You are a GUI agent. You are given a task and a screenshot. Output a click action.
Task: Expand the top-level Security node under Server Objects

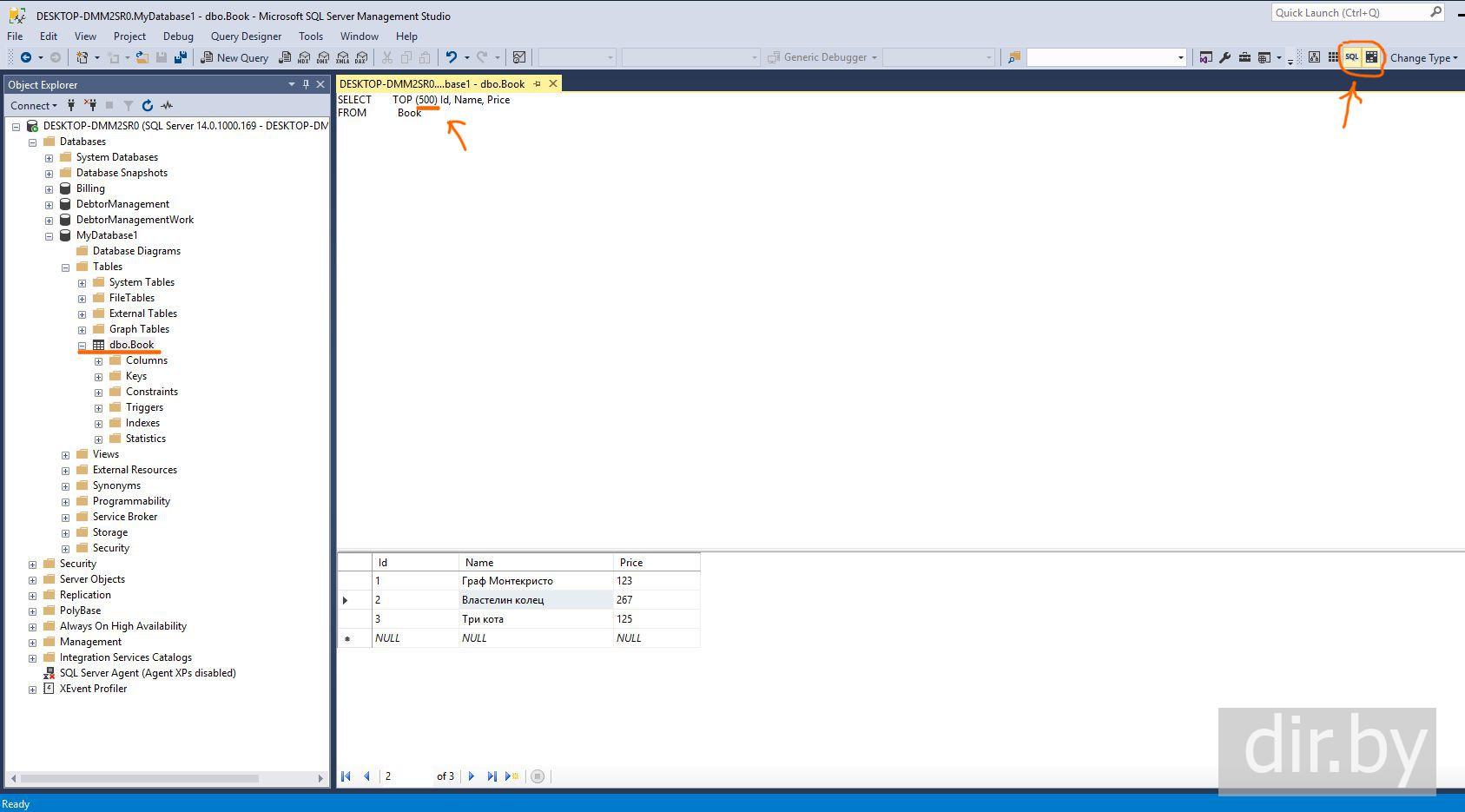tap(32, 564)
